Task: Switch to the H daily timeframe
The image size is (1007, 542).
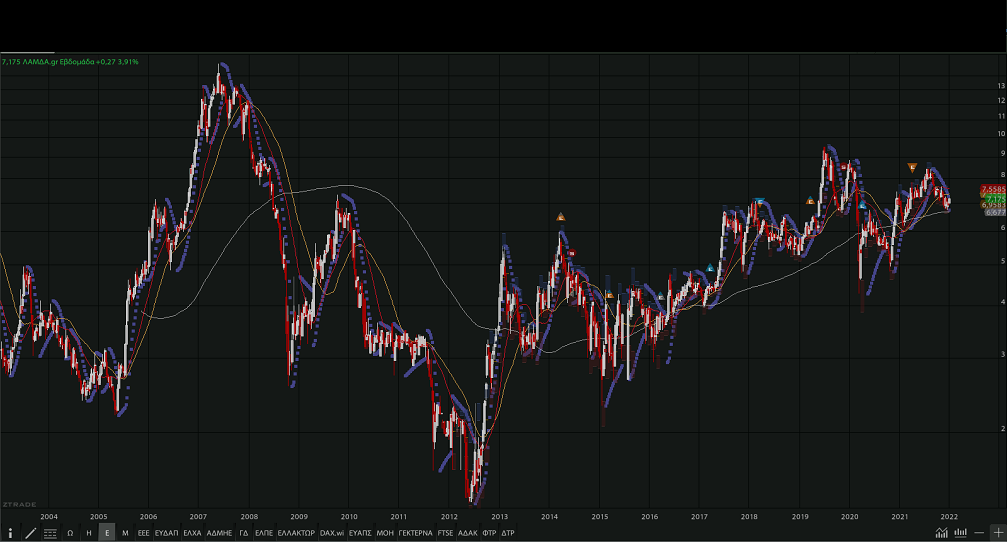Action: pyautogui.click(x=89, y=533)
